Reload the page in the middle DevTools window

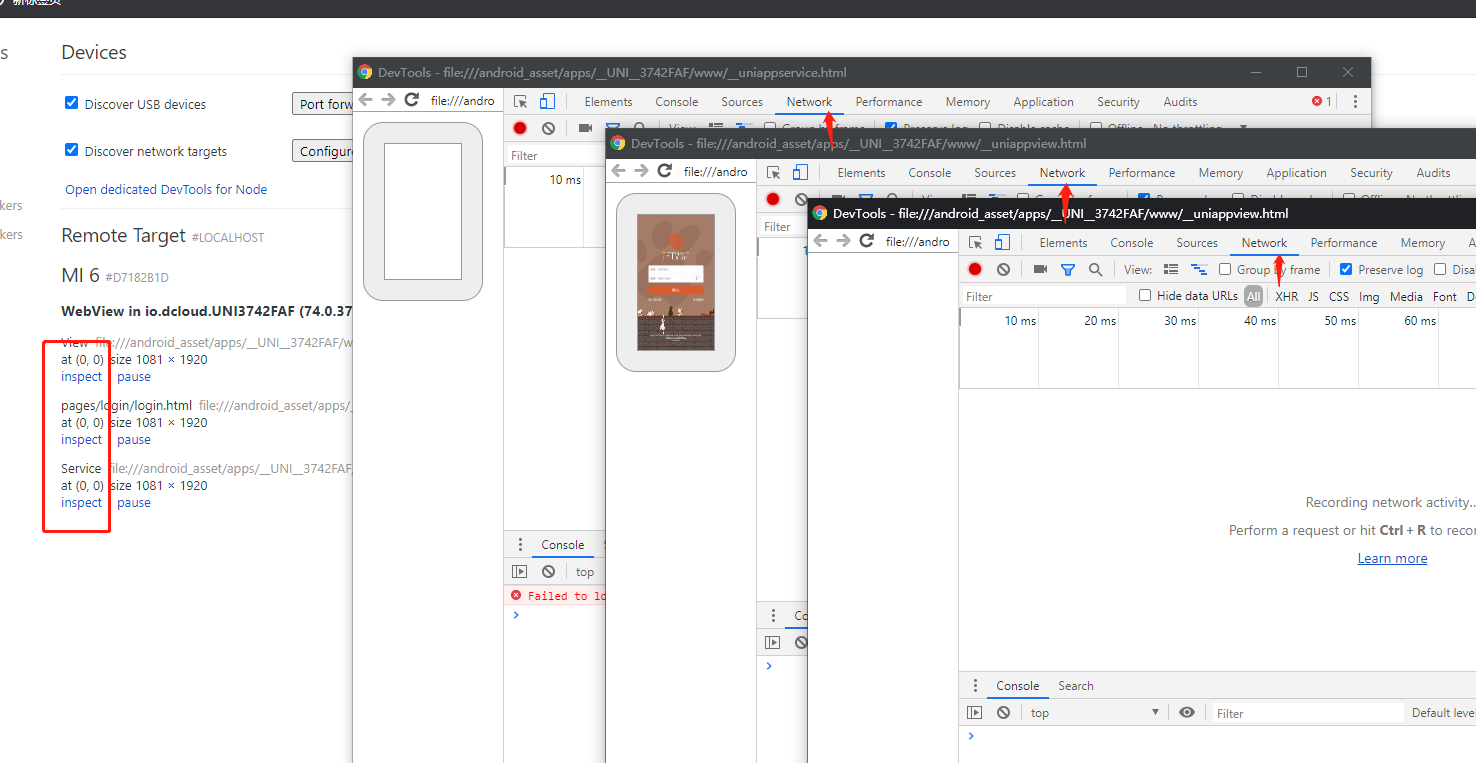click(665, 171)
